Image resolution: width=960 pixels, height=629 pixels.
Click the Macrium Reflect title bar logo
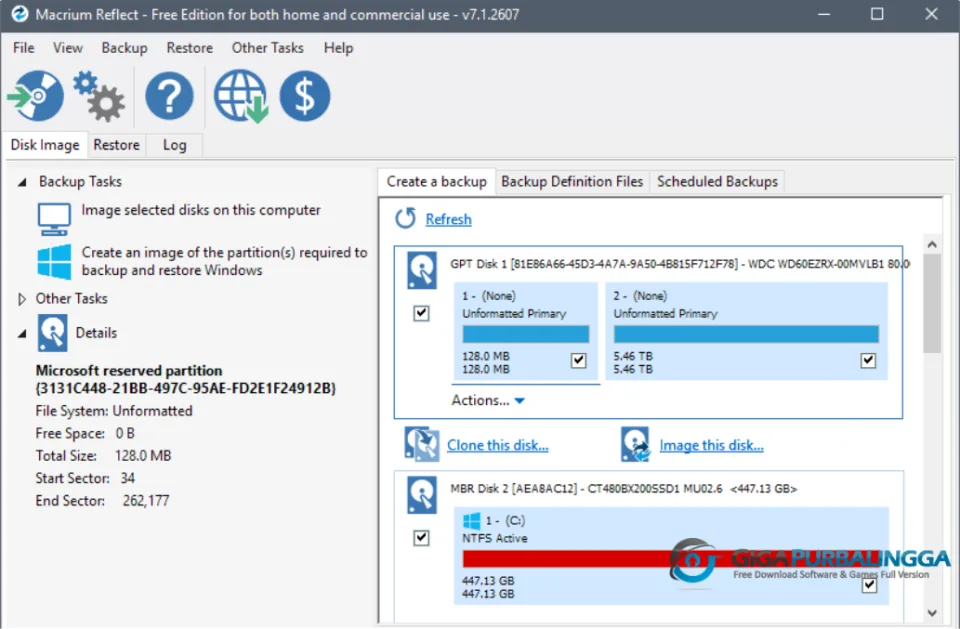click(20, 14)
